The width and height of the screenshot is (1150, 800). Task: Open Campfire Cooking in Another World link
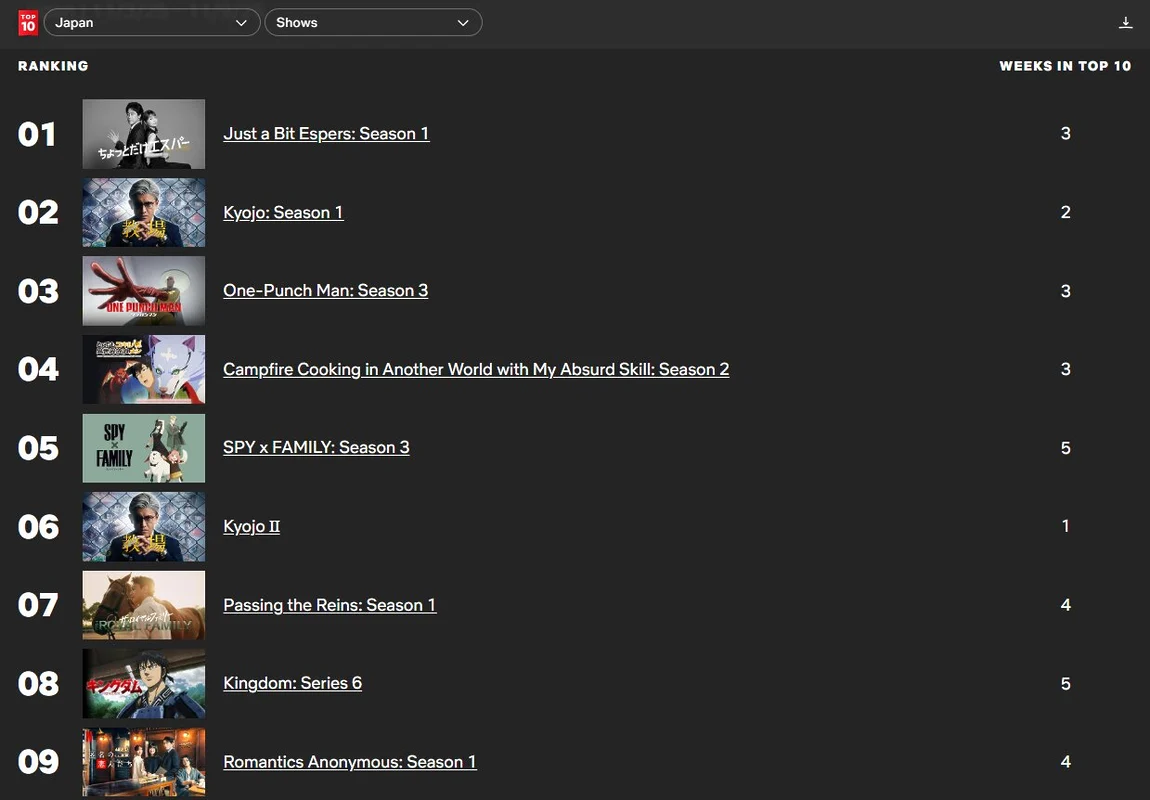coord(476,369)
